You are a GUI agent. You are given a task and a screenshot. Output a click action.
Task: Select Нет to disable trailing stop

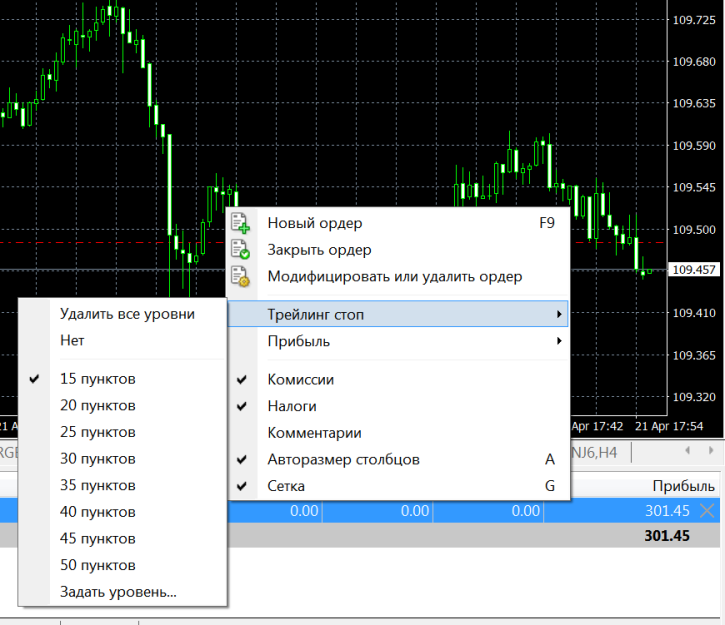[72, 340]
